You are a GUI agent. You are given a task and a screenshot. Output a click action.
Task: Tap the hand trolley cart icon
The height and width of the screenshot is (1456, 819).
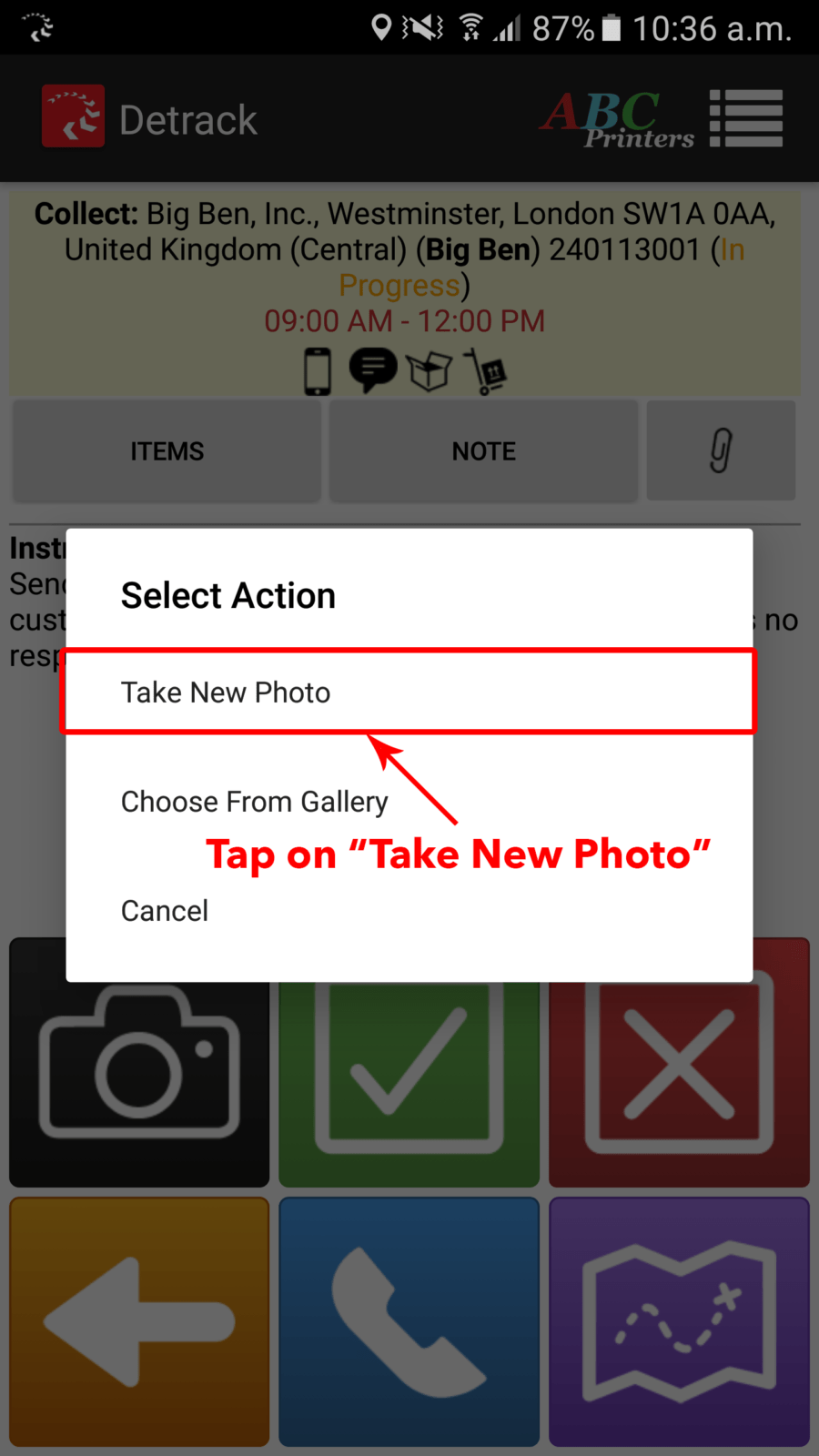pos(485,371)
